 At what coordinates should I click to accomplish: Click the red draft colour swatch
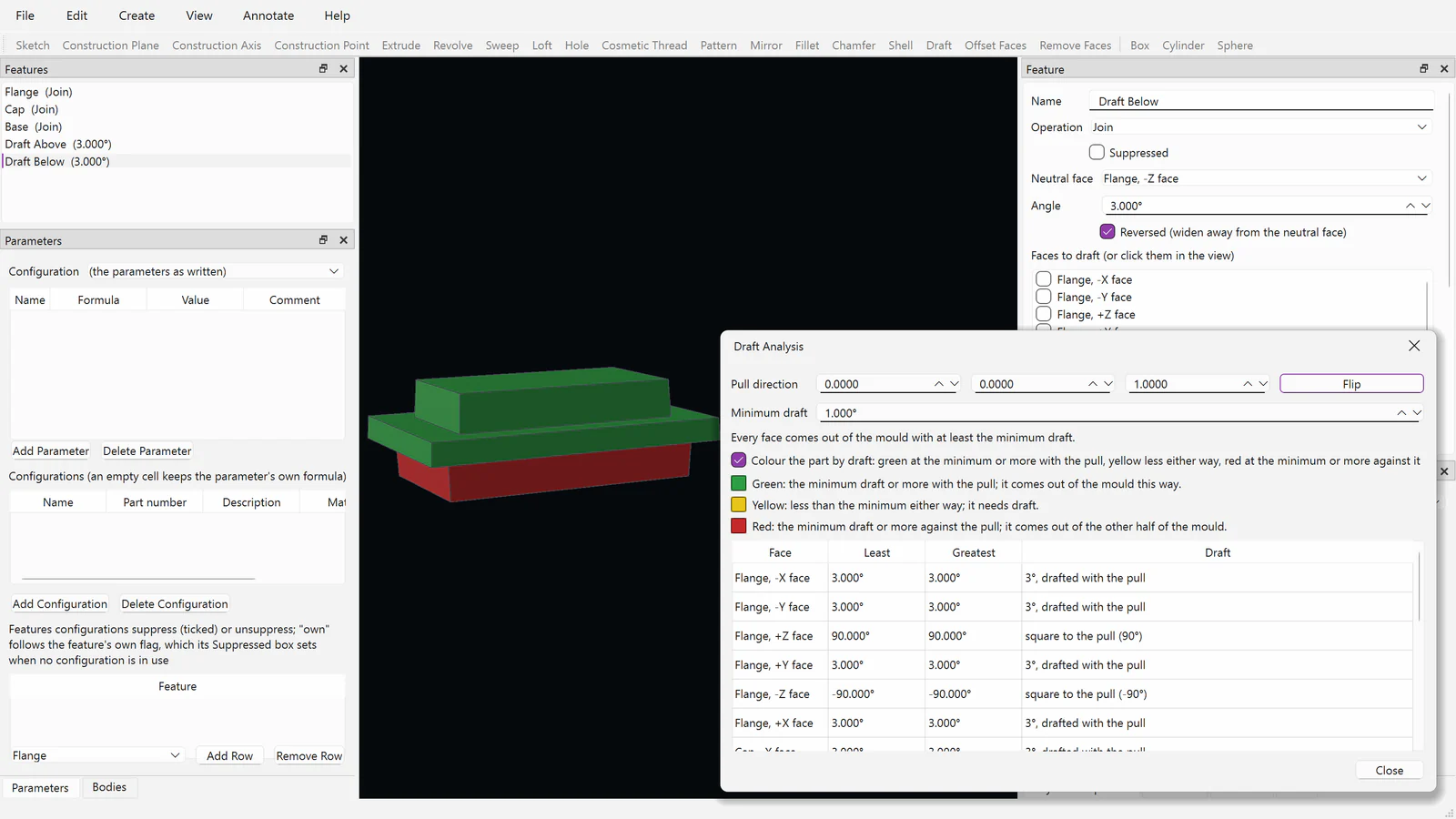(739, 526)
